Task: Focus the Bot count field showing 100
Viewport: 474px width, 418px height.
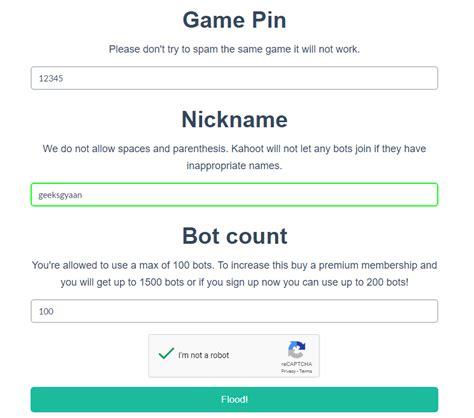Action: tap(234, 311)
